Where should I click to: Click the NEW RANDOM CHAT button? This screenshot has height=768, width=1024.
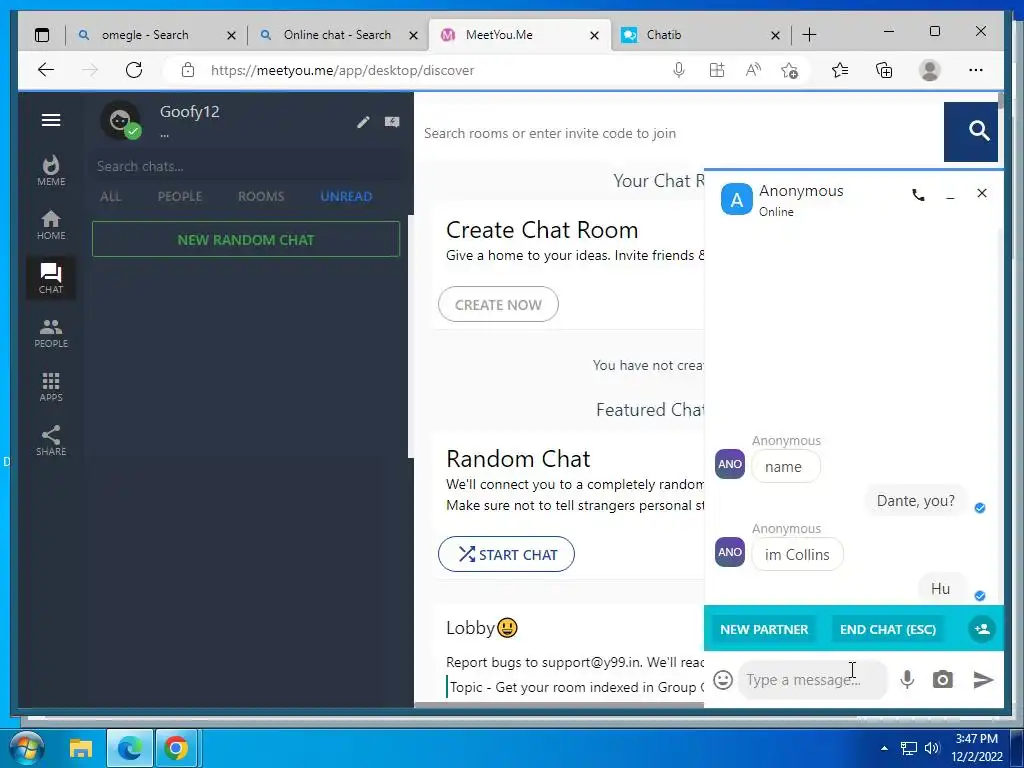point(246,239)
